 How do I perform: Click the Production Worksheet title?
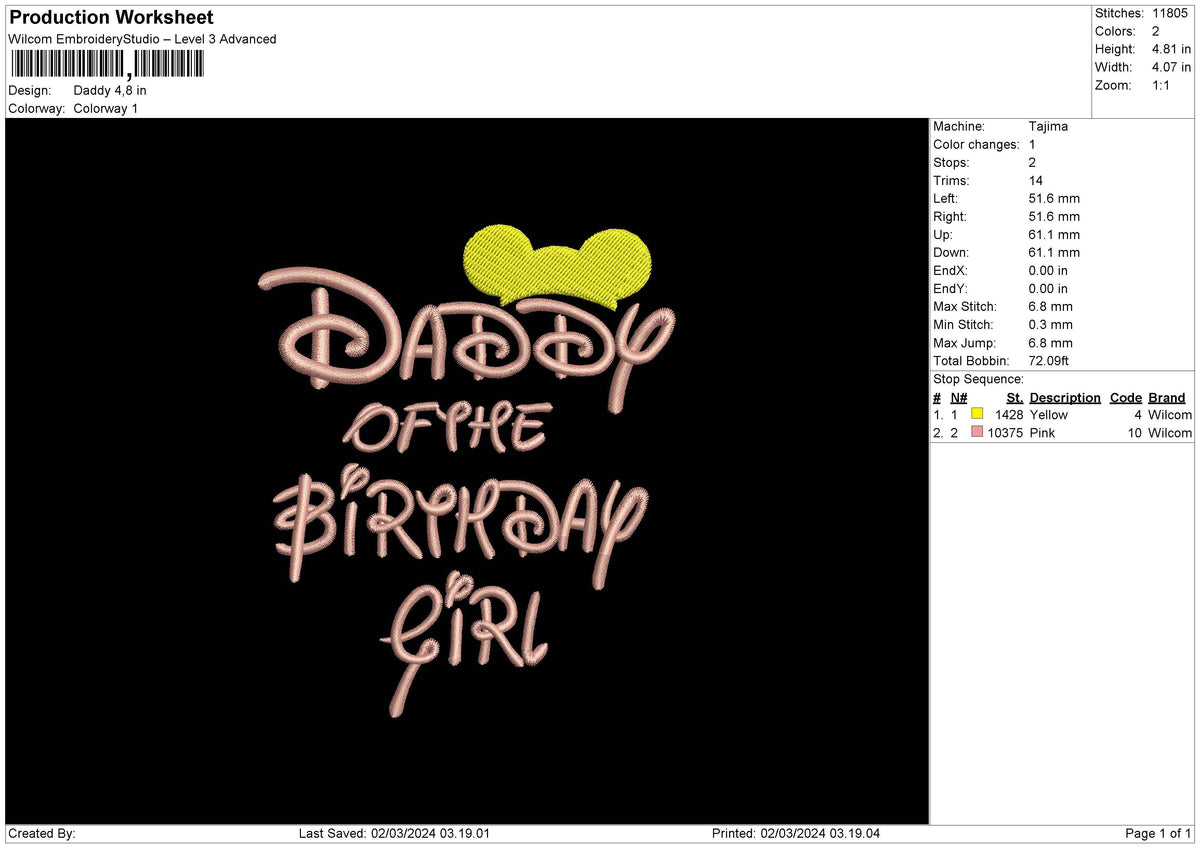coord(109,17)
